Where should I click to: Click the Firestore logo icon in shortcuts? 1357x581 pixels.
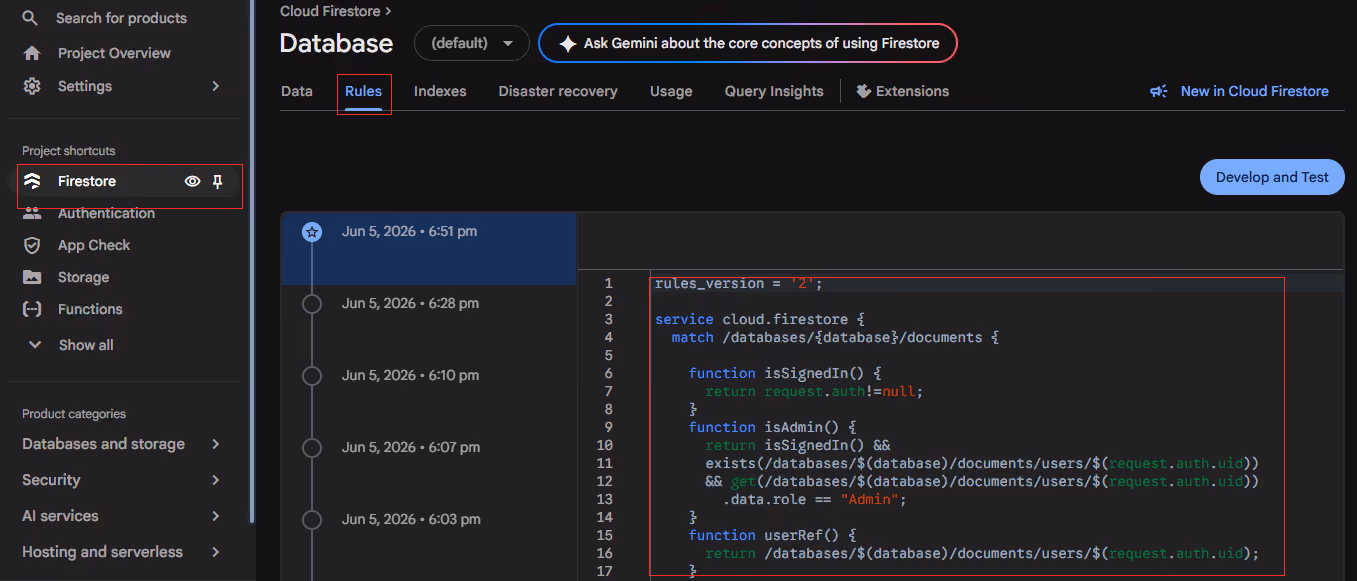32,181
